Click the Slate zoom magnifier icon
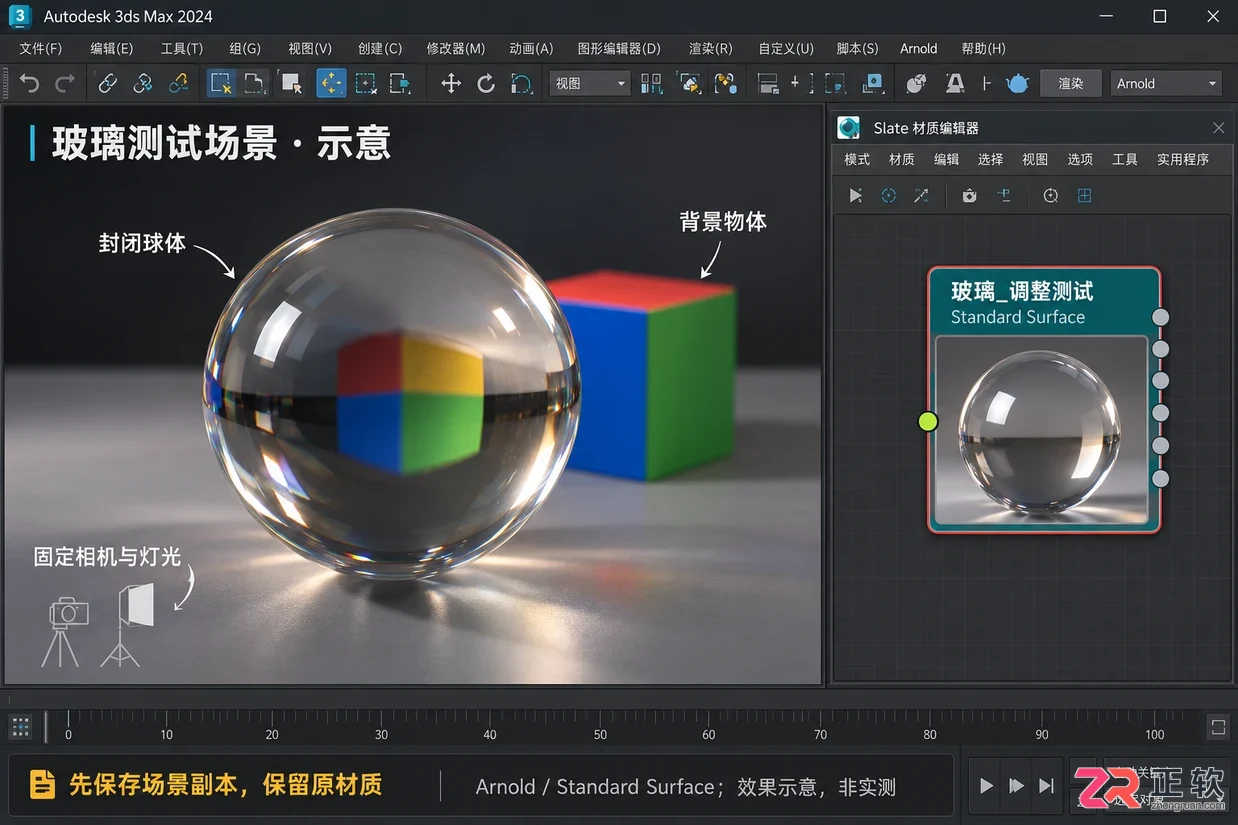The image size is (1238, 825). click(1050, 196)
